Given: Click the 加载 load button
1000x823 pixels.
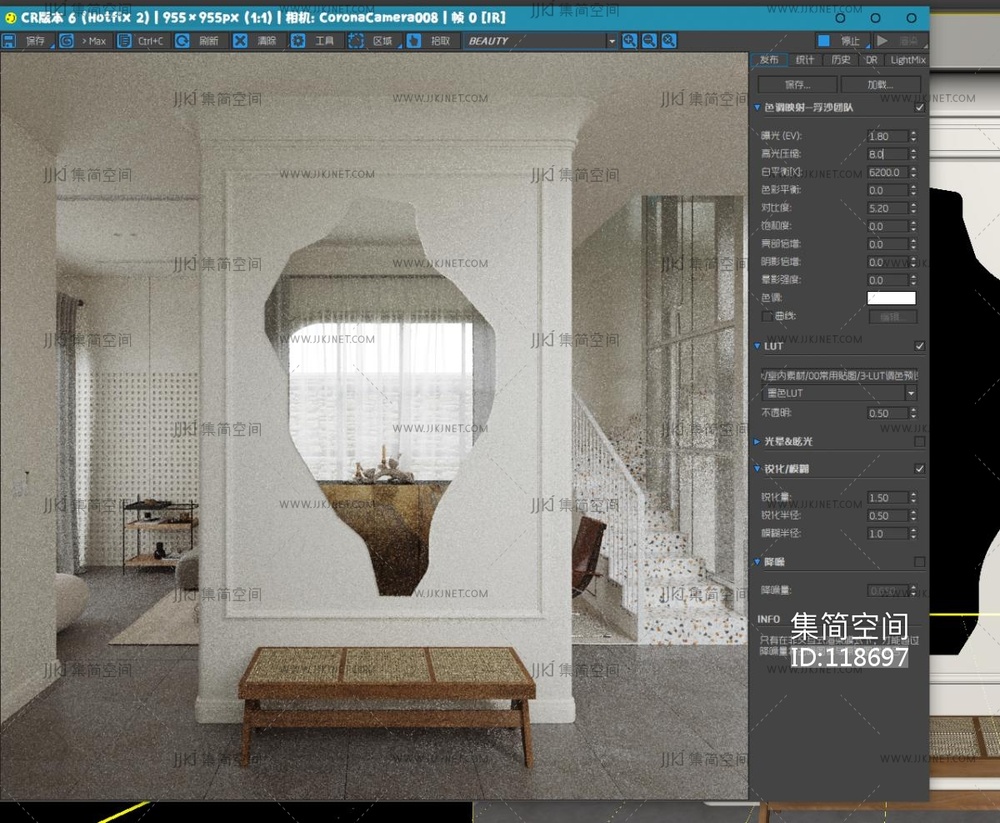Looking at the screenshot, I should [x=880, y=85].
